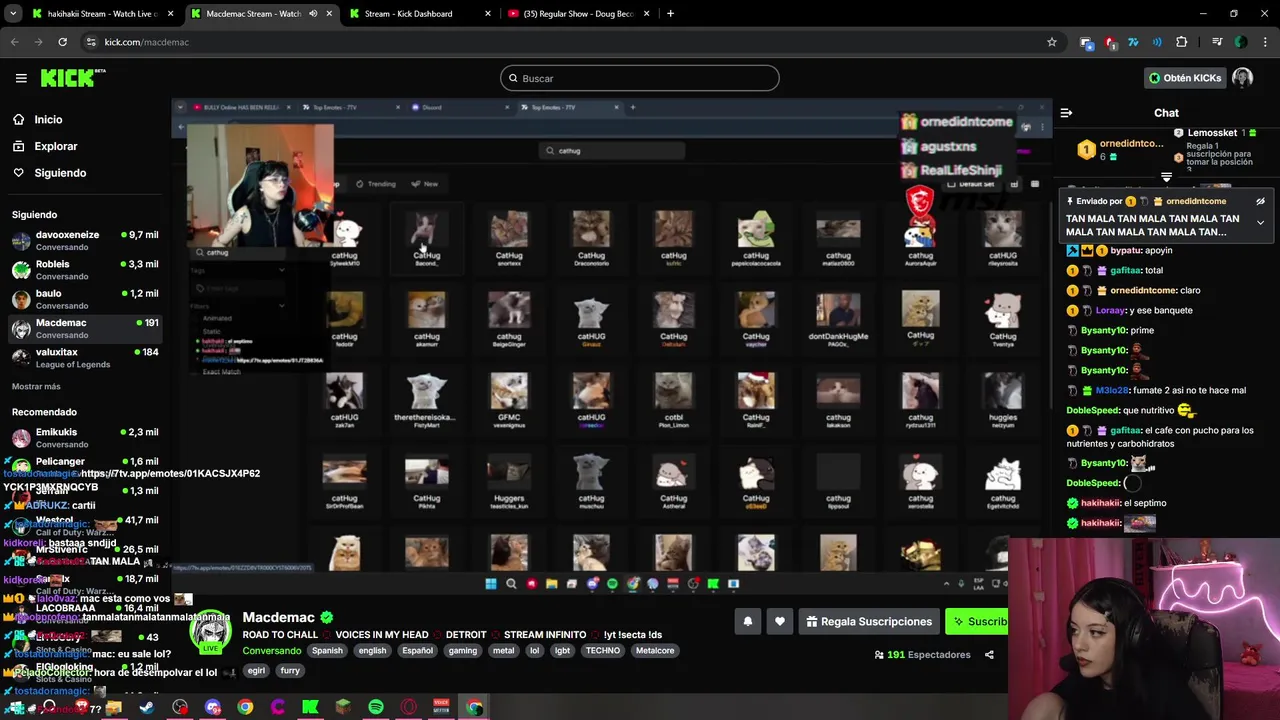Hide the pinned chat message
This screenshot has width=1280, height=720.
1260,201
